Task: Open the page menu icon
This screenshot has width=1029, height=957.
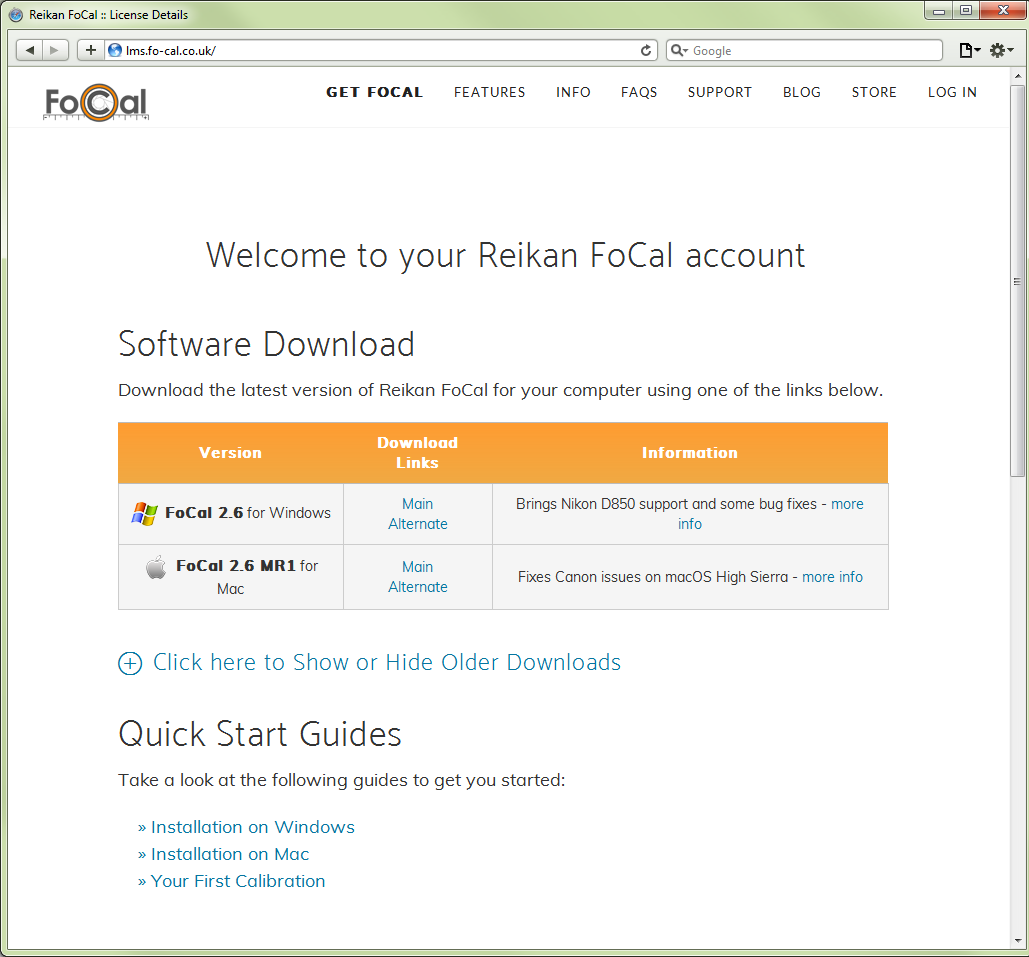Action: 969,51
